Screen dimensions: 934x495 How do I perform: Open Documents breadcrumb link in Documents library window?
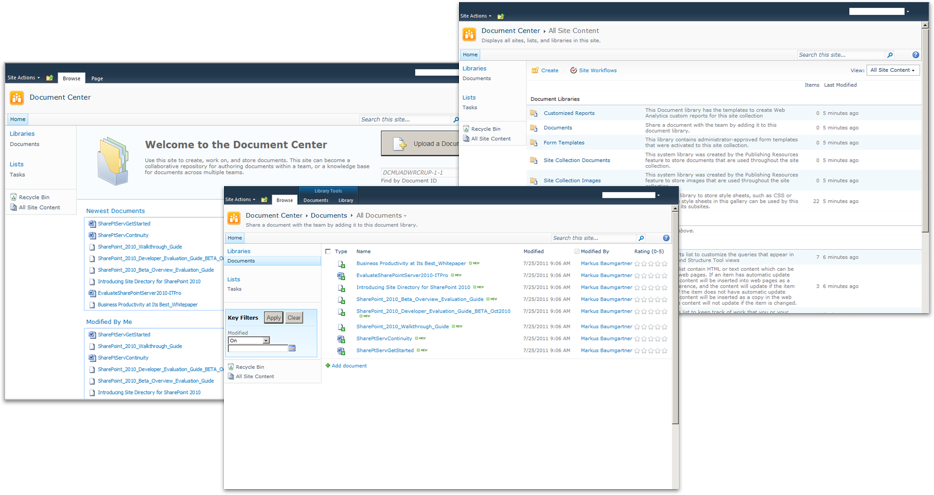[x=329, y=216]
